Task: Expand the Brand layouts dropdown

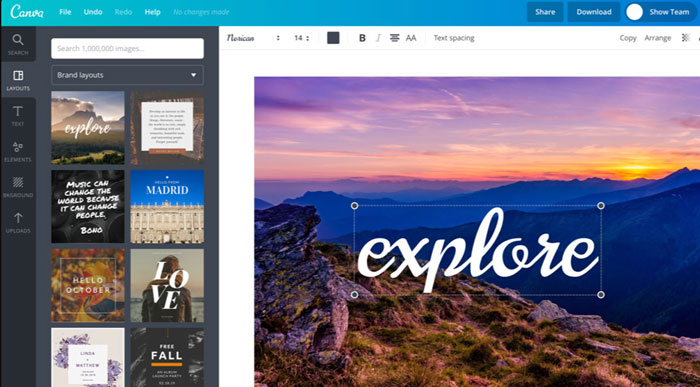Action: coord(127,75)
